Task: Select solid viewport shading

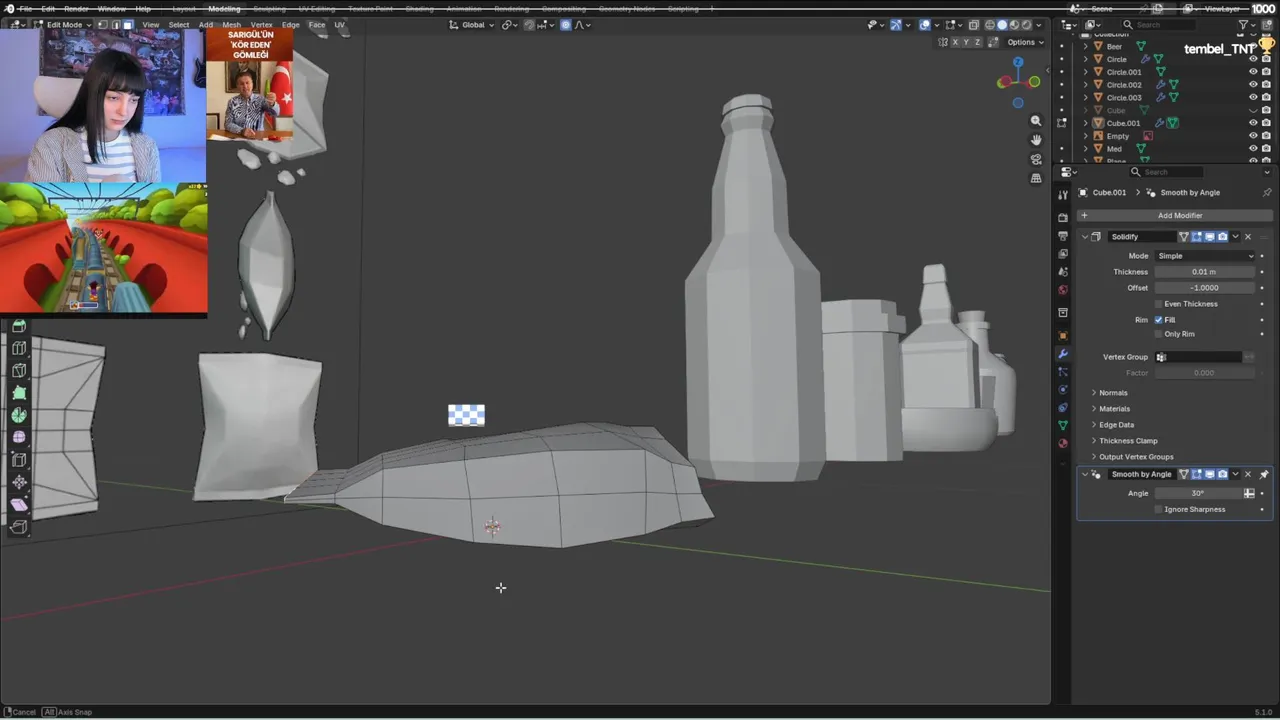Action: pyautogui.click(x=1002, y=25)
